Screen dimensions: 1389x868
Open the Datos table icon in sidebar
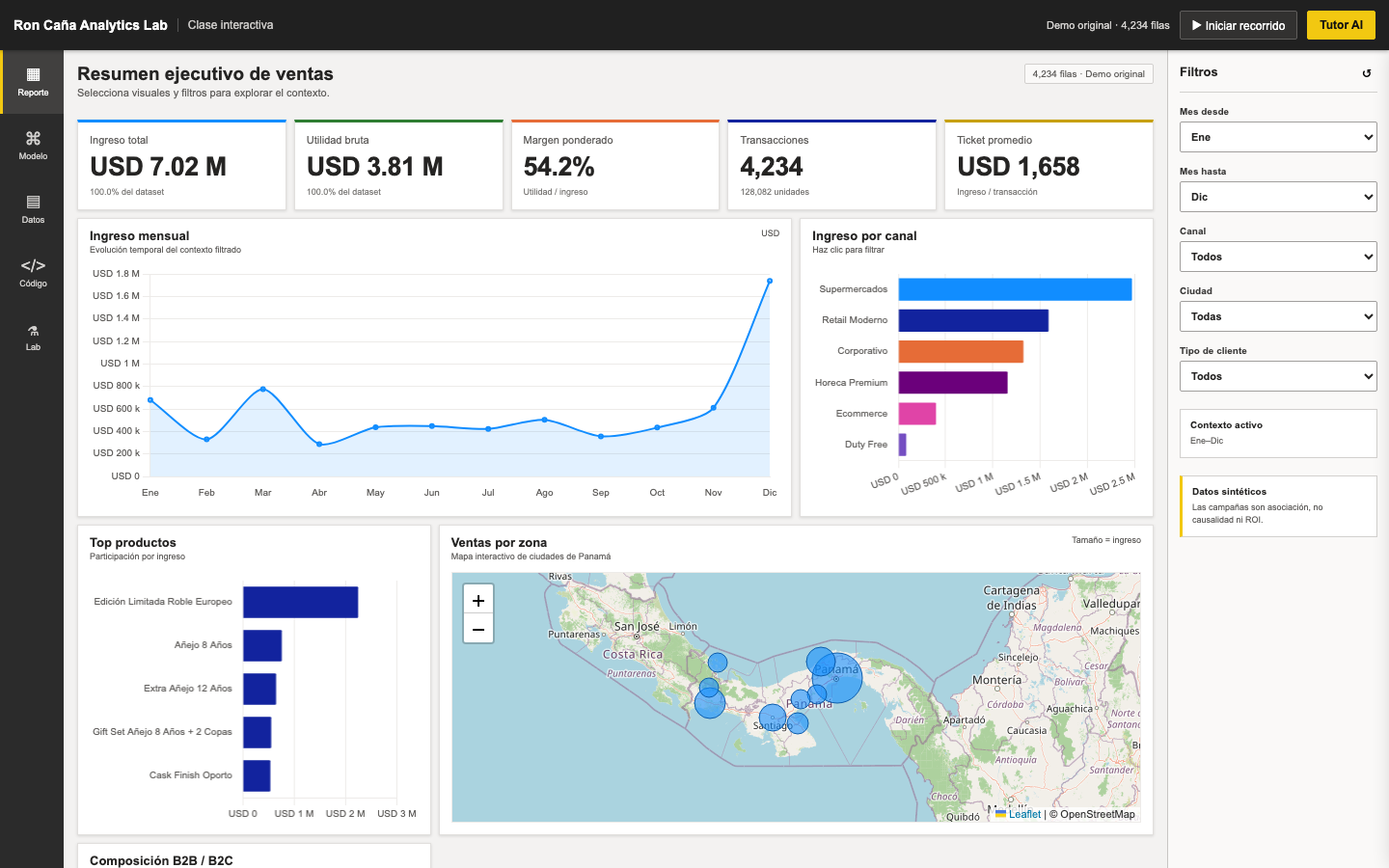click(x=33, y=209)
